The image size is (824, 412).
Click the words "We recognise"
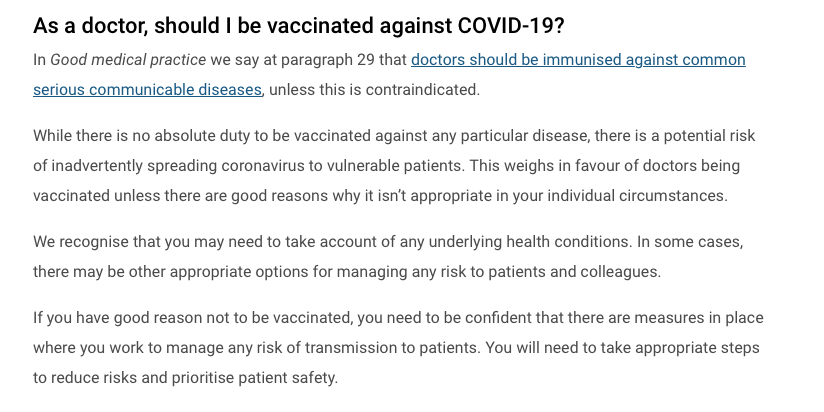click(x=78, y=241)
